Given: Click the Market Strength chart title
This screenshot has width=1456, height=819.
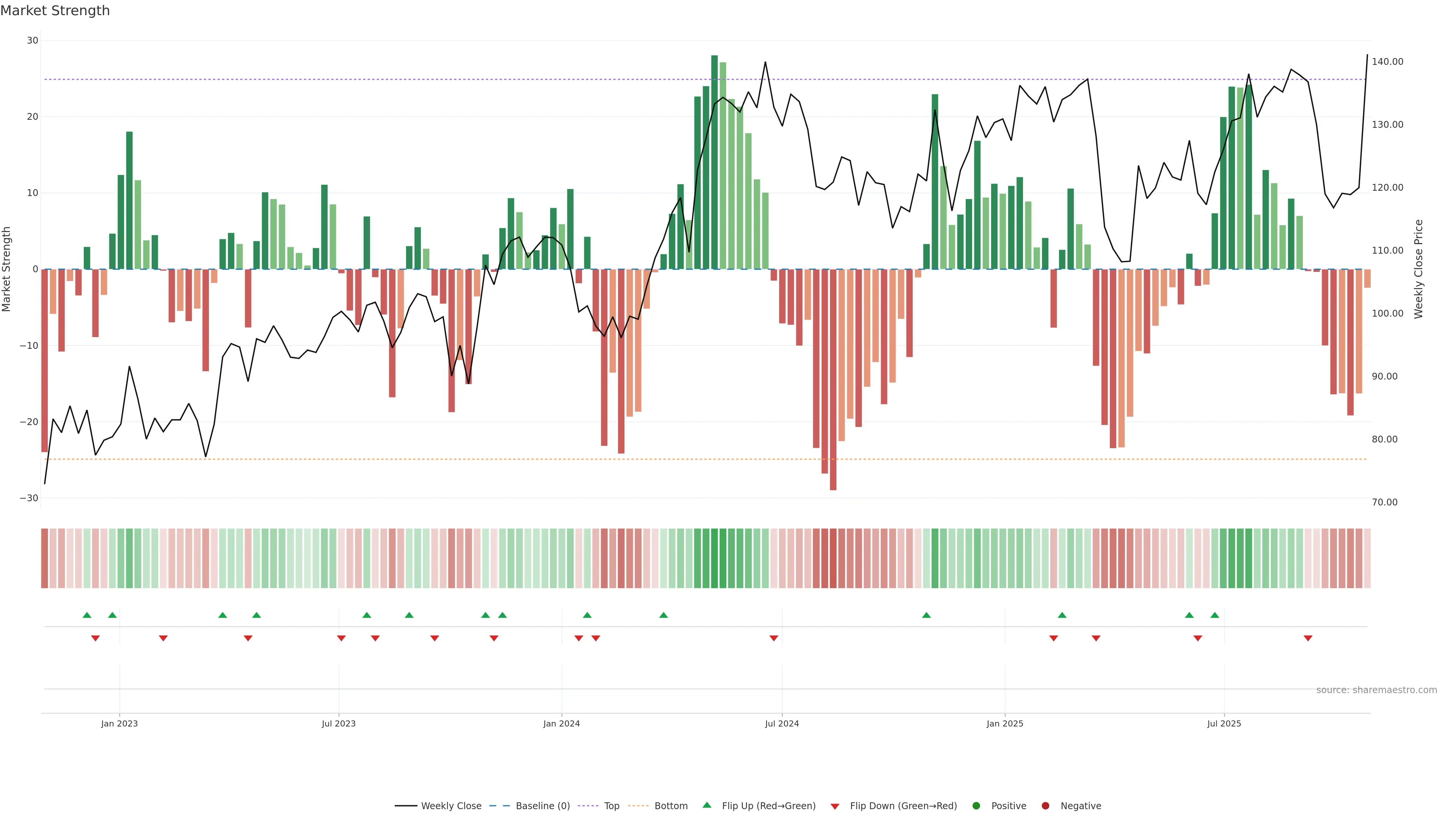Looking at the screenshot, I should 55,11.
